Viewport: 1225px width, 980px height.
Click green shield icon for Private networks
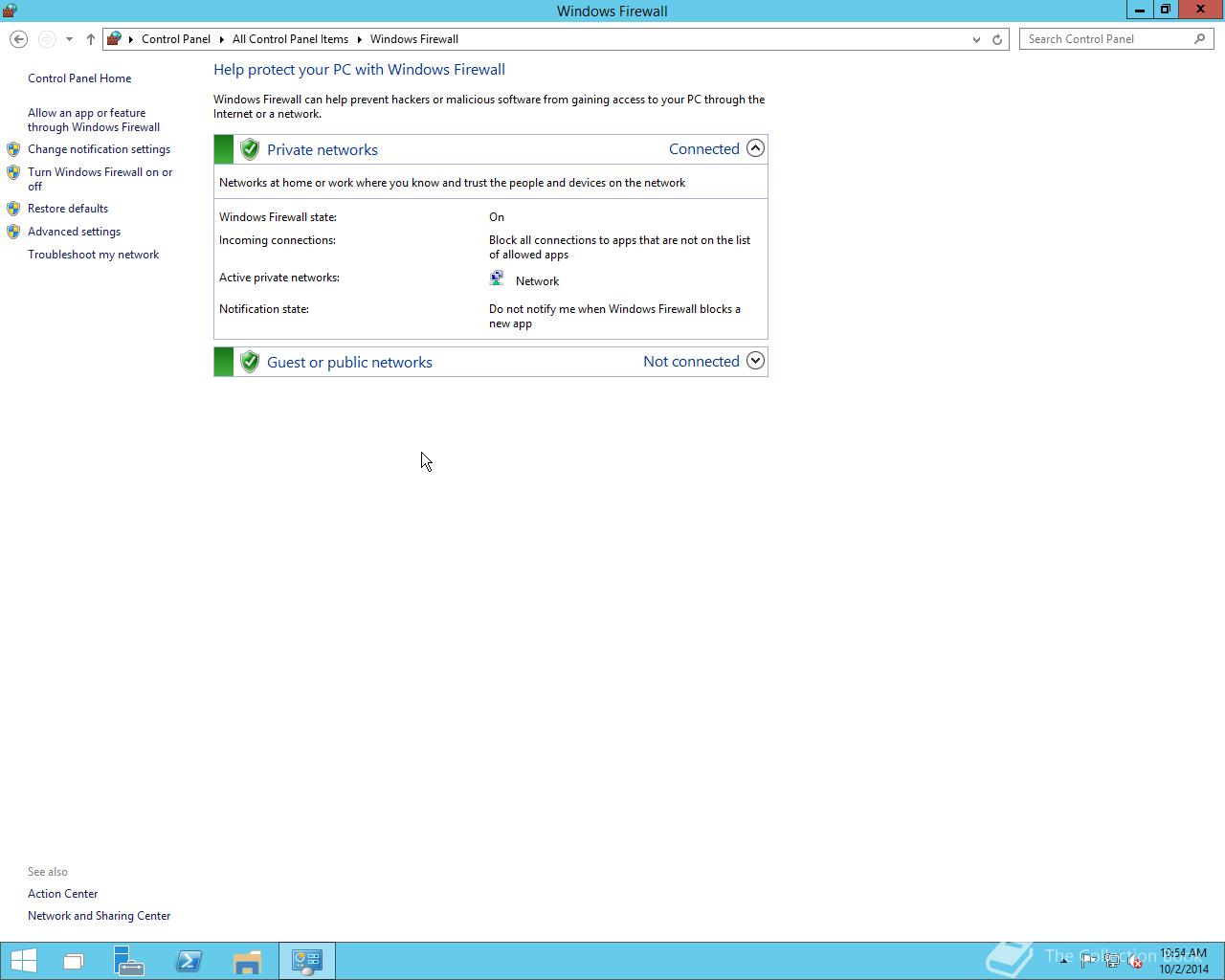point(250,149)
